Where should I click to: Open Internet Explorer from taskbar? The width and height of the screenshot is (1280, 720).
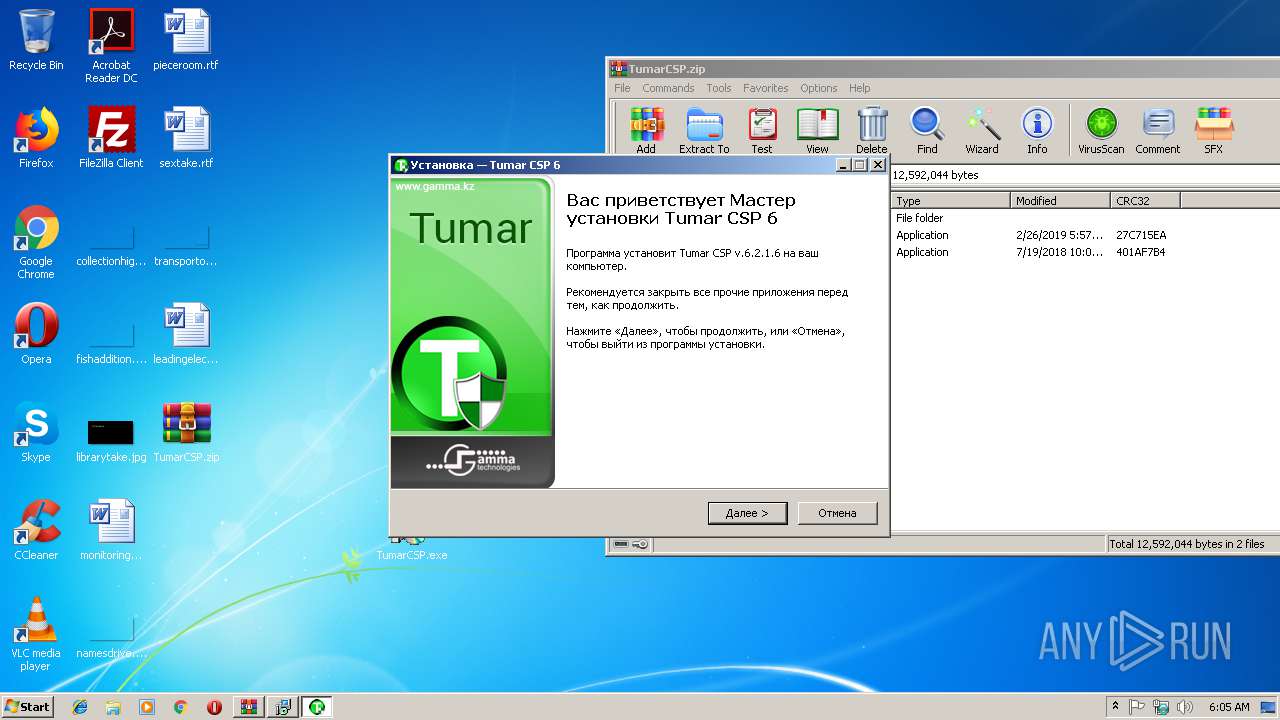(80, 707)
